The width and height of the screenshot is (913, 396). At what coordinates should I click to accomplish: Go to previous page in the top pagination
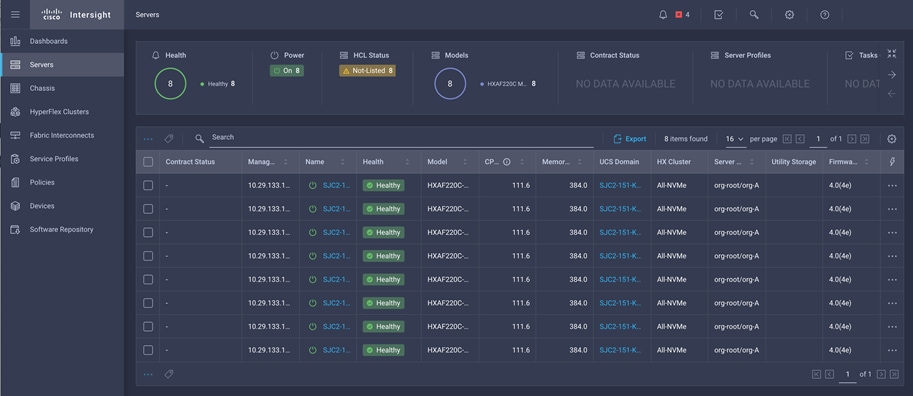tap(800, 139)
